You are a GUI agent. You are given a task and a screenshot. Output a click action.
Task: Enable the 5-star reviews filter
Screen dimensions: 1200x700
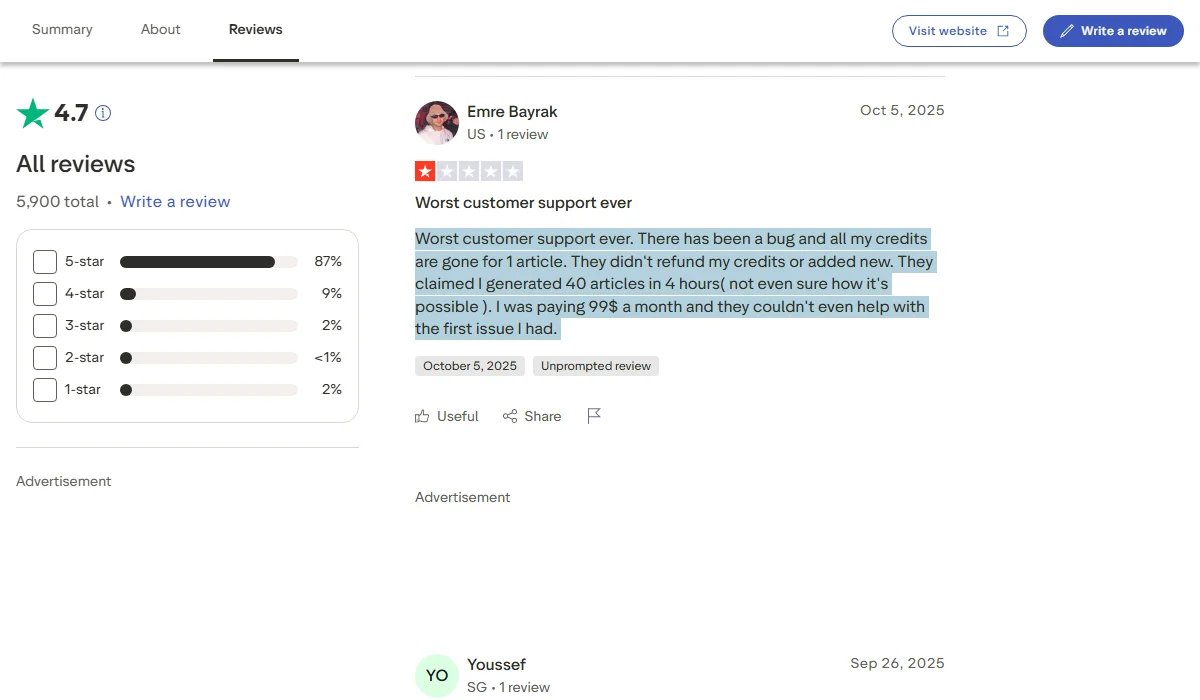pos(44,261)
